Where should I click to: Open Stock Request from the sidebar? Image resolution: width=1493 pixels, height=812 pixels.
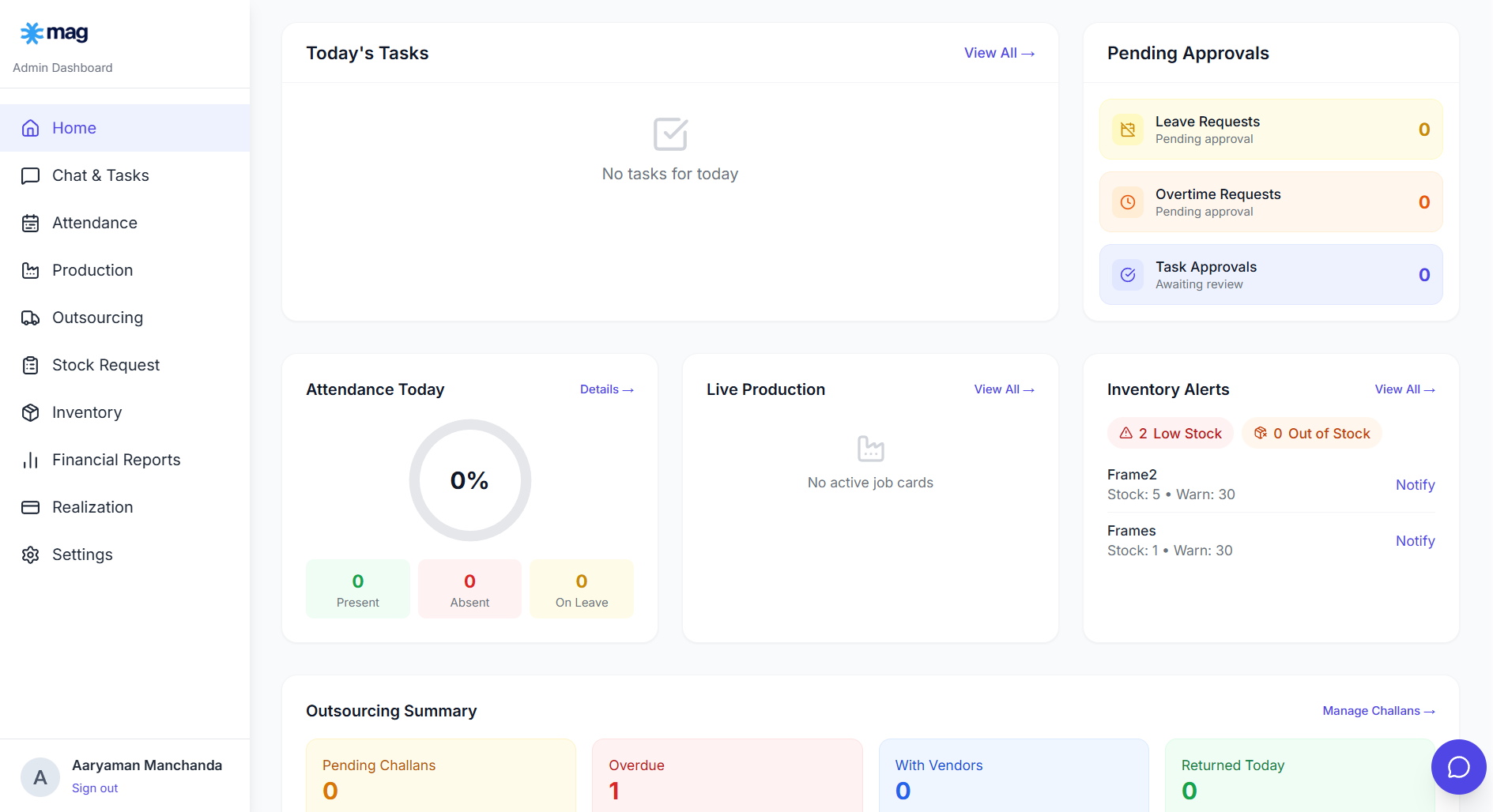[105, 365]
